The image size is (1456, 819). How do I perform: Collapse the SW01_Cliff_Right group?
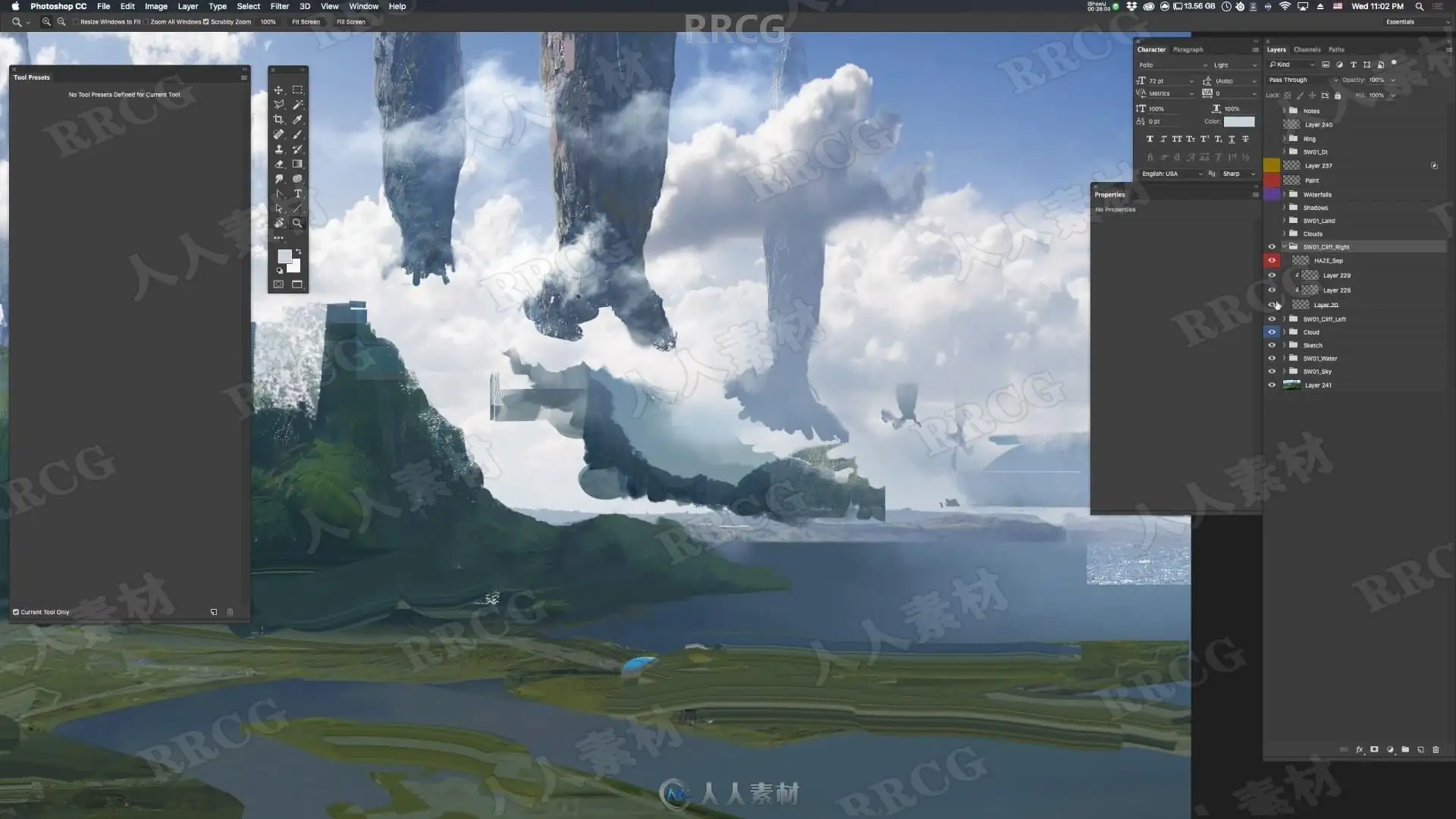point(1284,246)
